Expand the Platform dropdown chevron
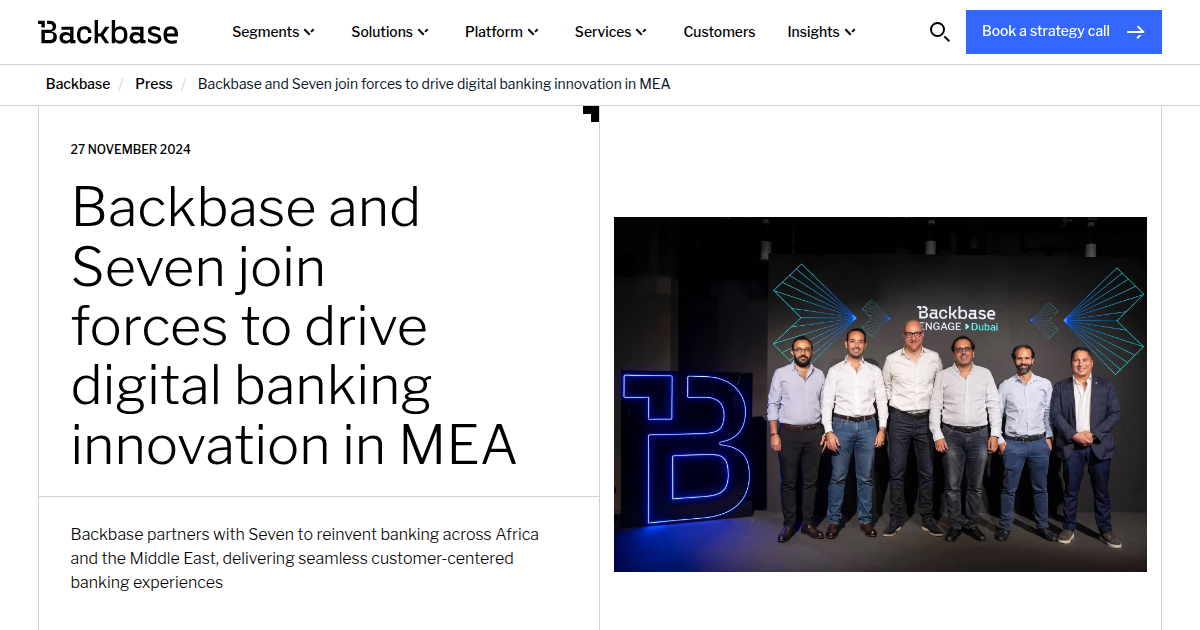 (x=534, y=31)
